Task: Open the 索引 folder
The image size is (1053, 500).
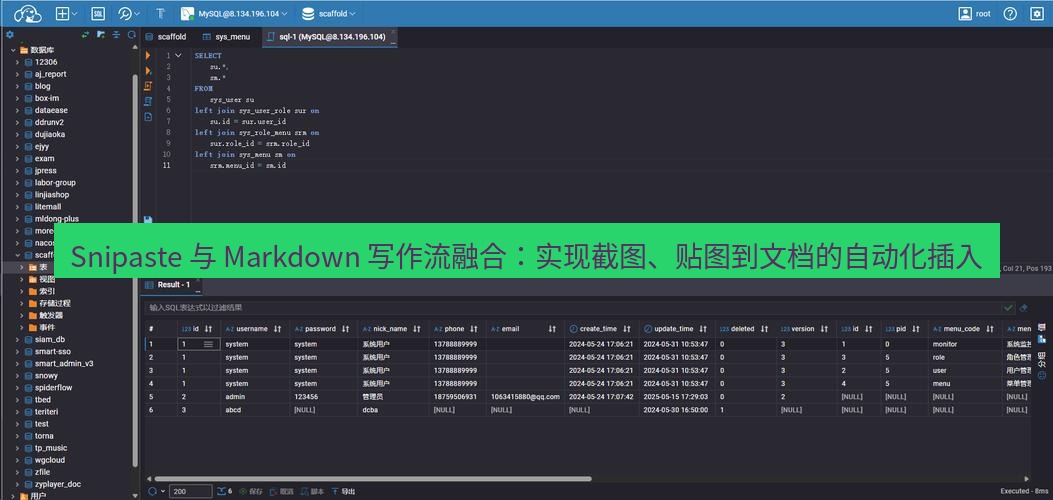Action: (x=46, y=291)
